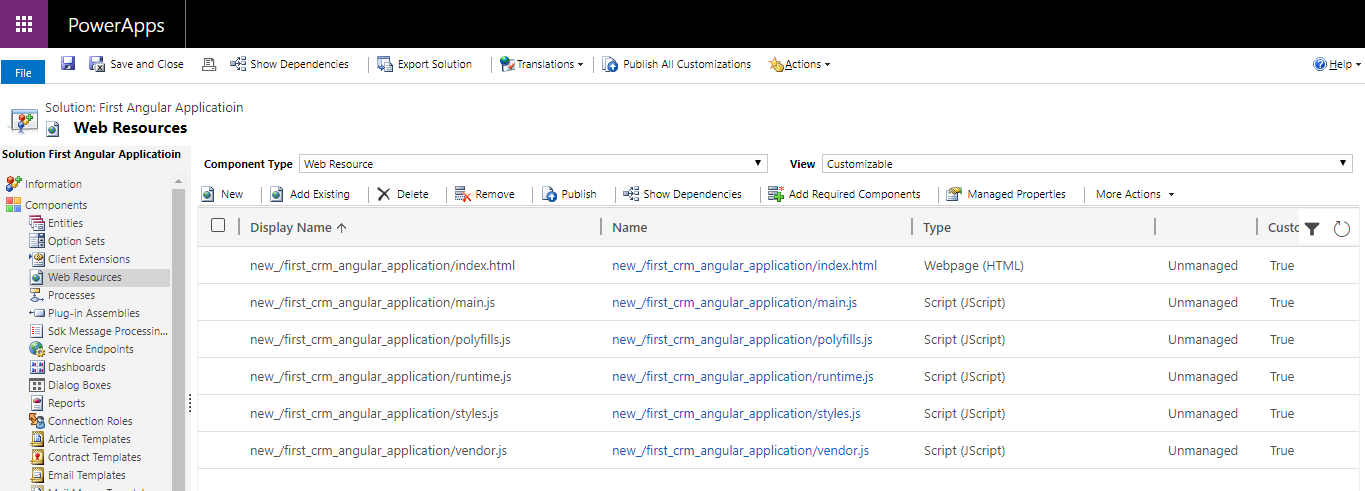Click Unmanaged cell in vendor.js row
The height and width of the screenshot is (491, 1365).
1203,450
